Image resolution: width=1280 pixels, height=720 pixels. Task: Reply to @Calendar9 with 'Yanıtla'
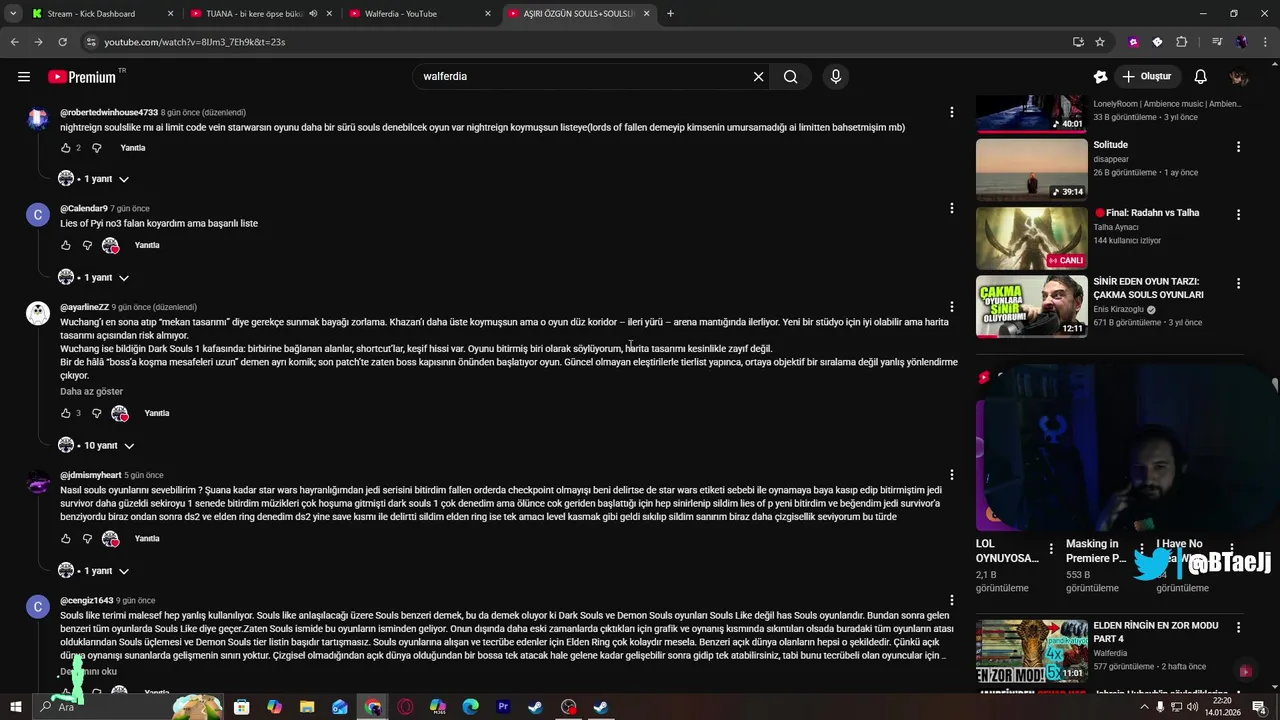pos(147,245)
